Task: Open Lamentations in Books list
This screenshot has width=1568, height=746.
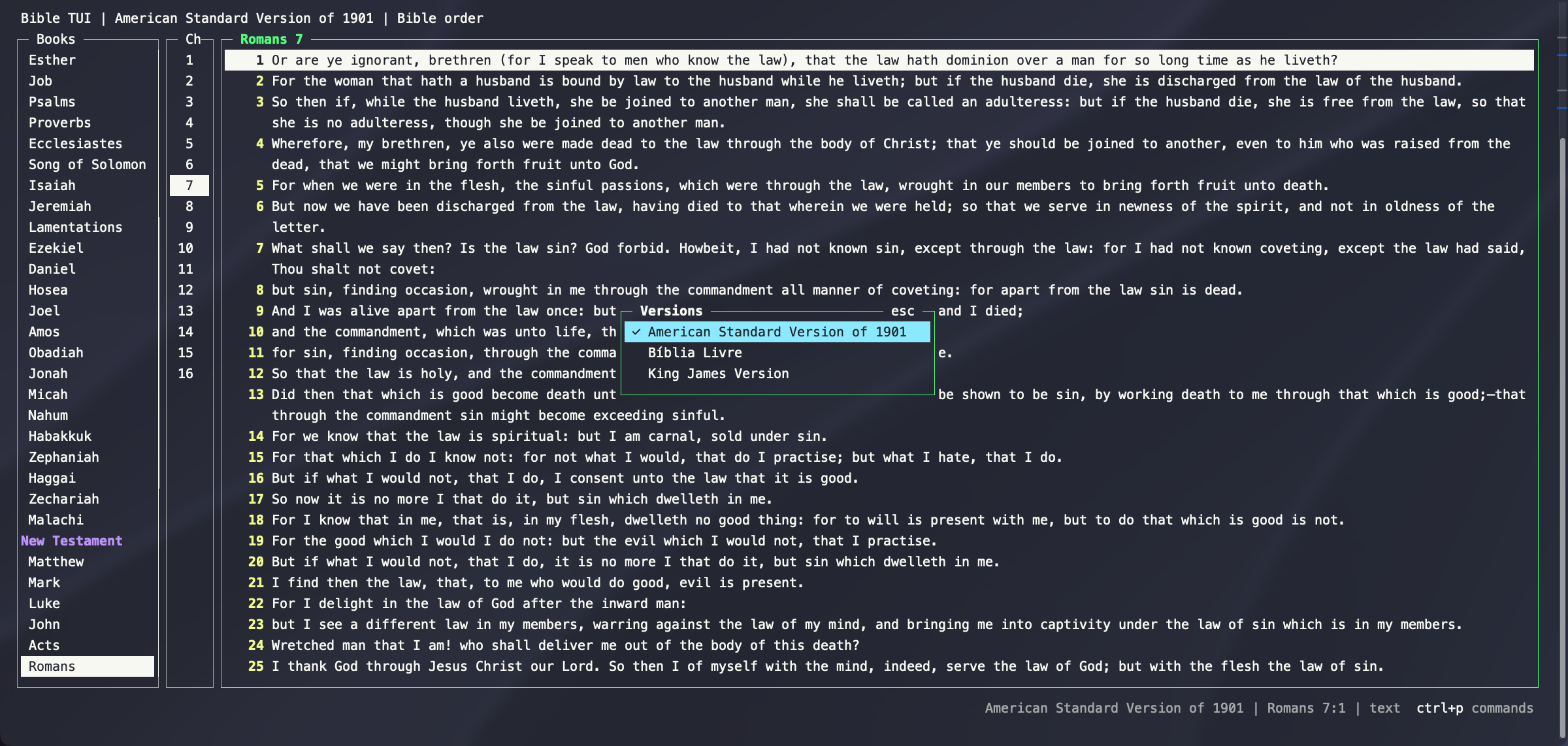Action: pos(88,227)
